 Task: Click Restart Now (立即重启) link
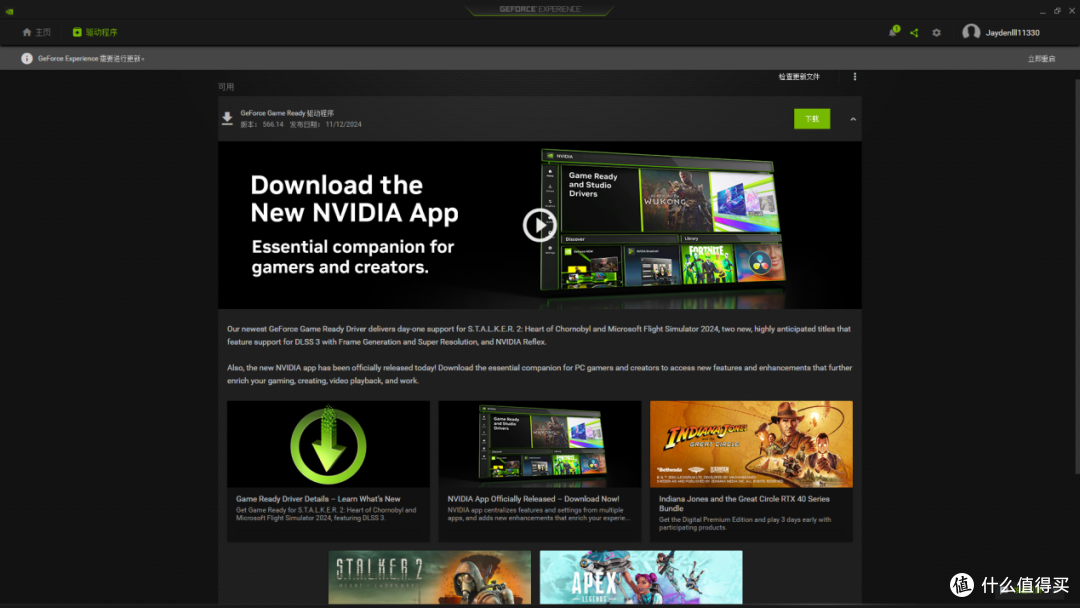pos(1041,59)
